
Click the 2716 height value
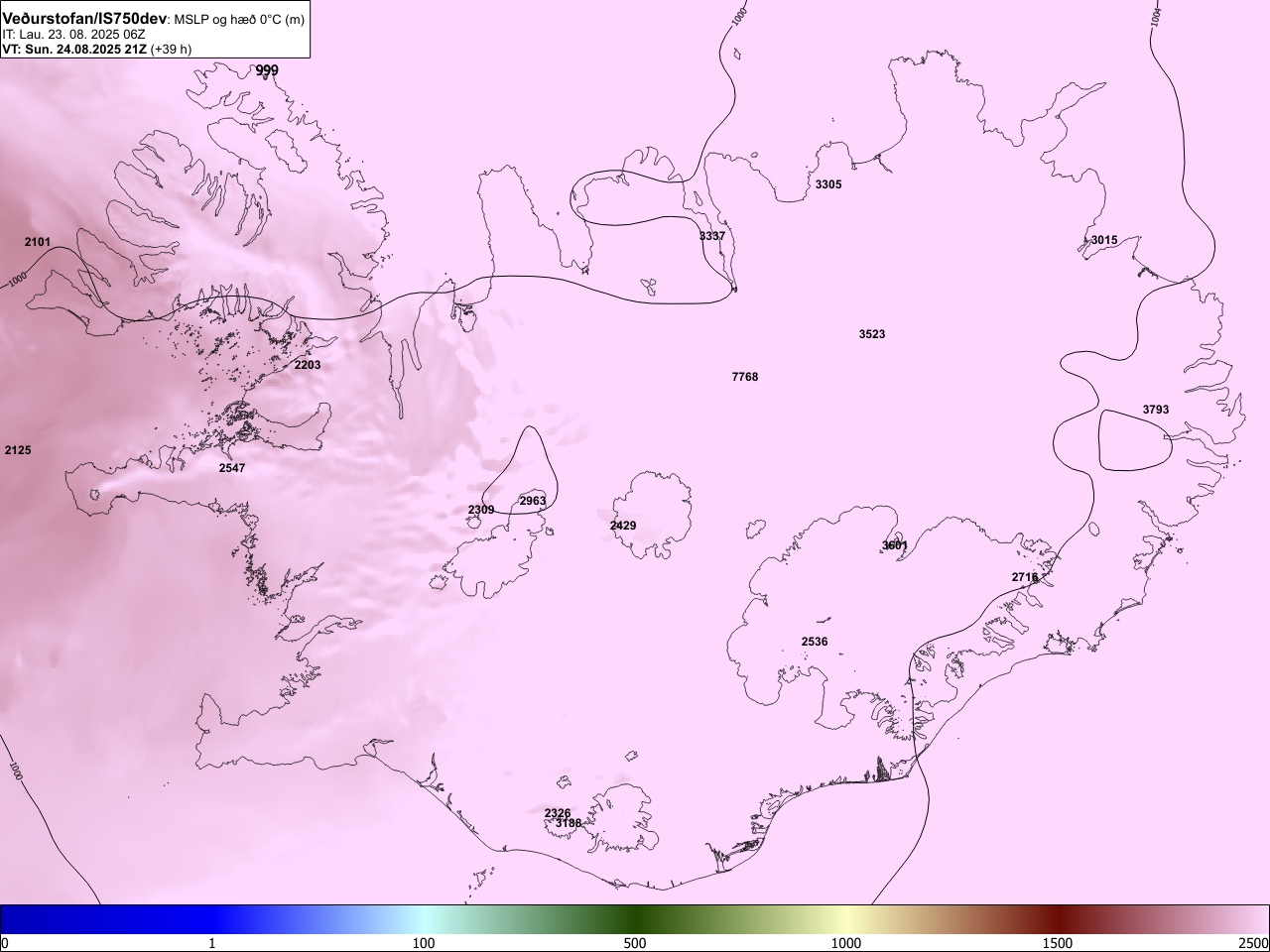1025,577
